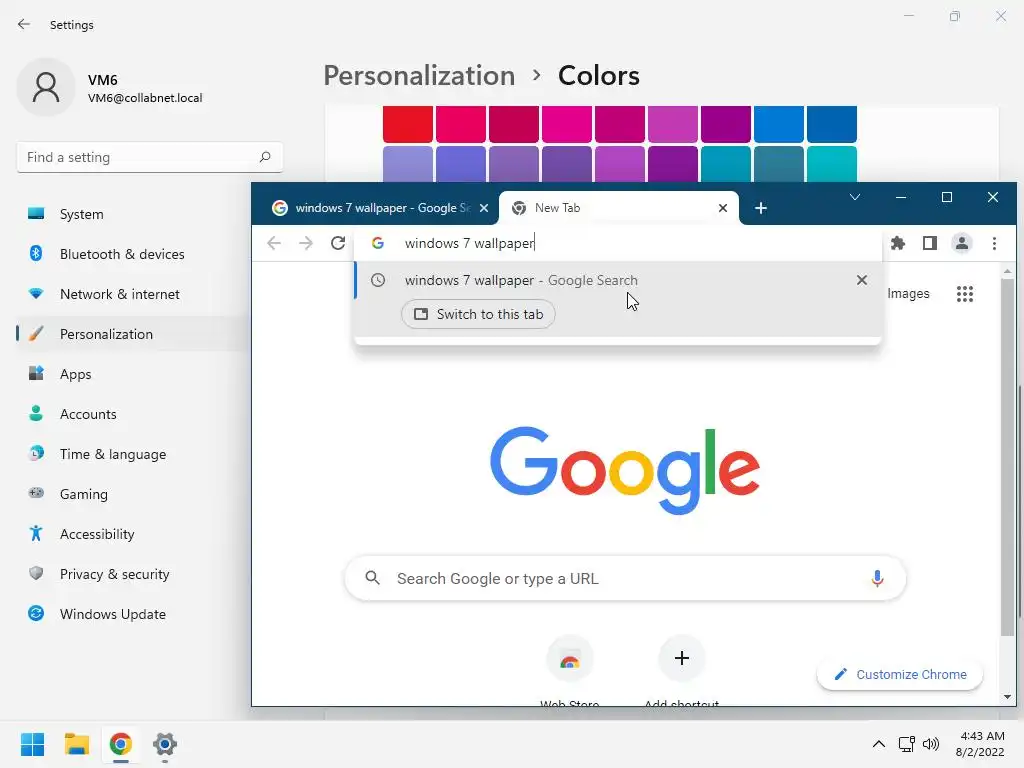The image size is (1024, 768).
Task: Open Chrome's three-dot menu
Action: [994, 244]
